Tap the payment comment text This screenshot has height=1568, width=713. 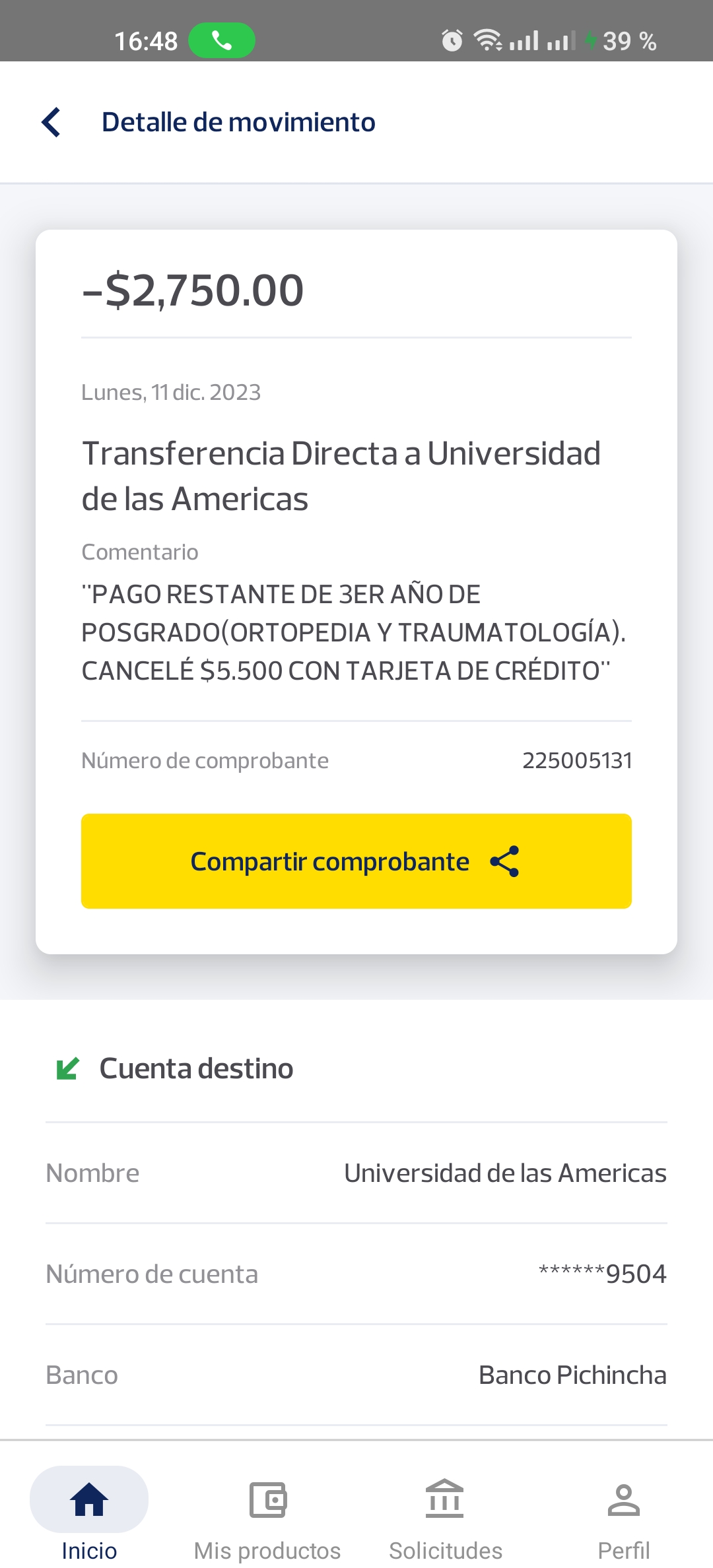coord(353,632)
